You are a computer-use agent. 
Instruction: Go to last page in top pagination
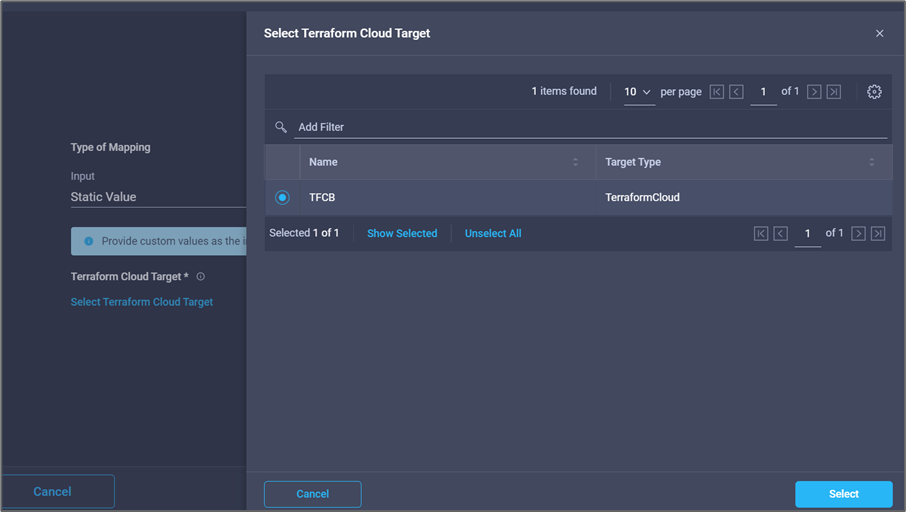point(834,92)
